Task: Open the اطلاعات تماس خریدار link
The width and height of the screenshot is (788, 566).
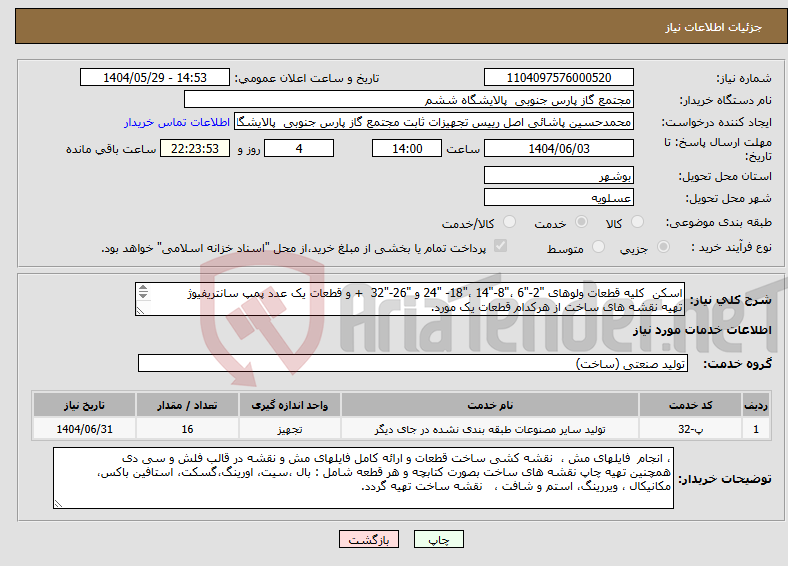Action: tap(177, 122)
